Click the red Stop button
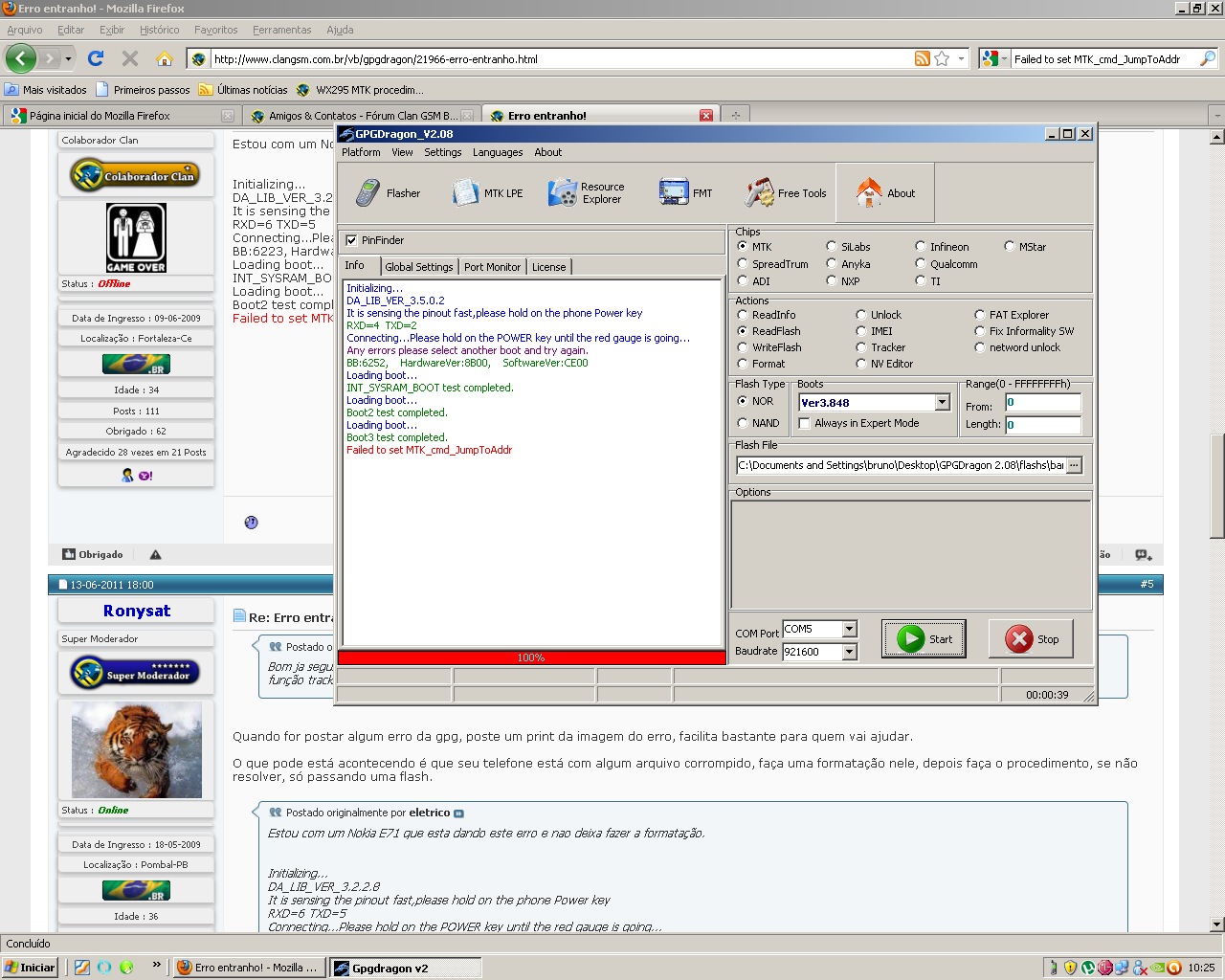The height and width of the screenshot is (980, 1225). [1031, 638]
